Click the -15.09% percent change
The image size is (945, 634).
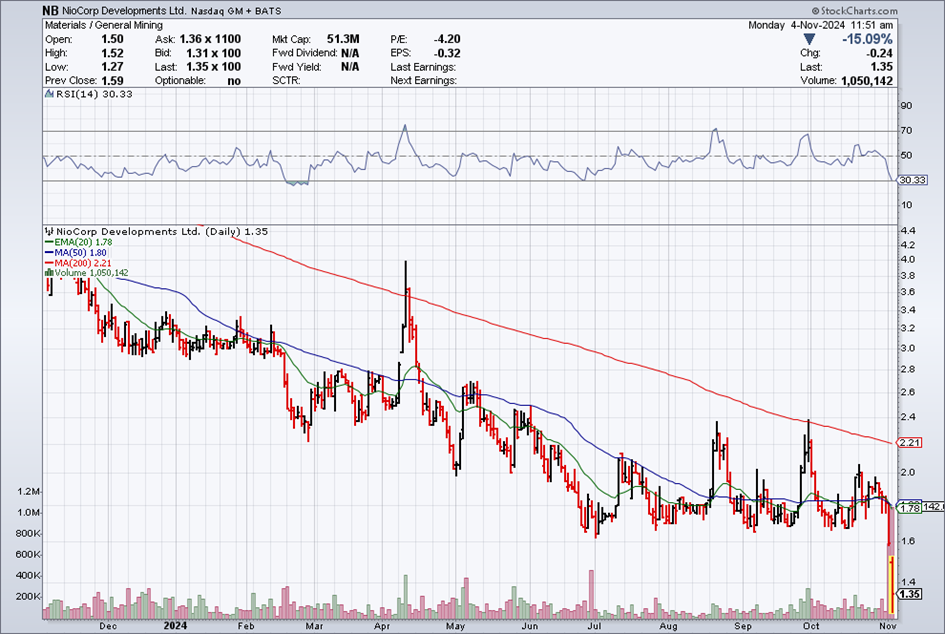[x=867, y=39]
